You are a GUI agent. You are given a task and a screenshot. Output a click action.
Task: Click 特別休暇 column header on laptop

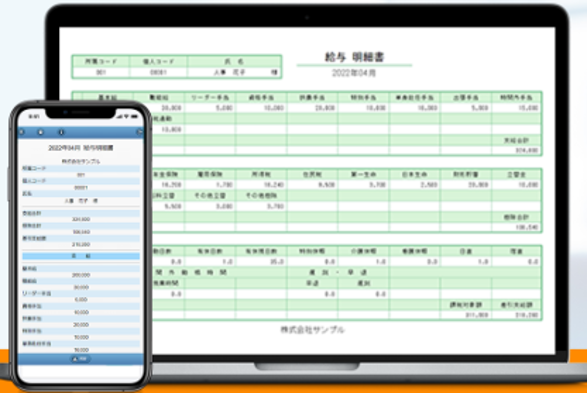312,251
